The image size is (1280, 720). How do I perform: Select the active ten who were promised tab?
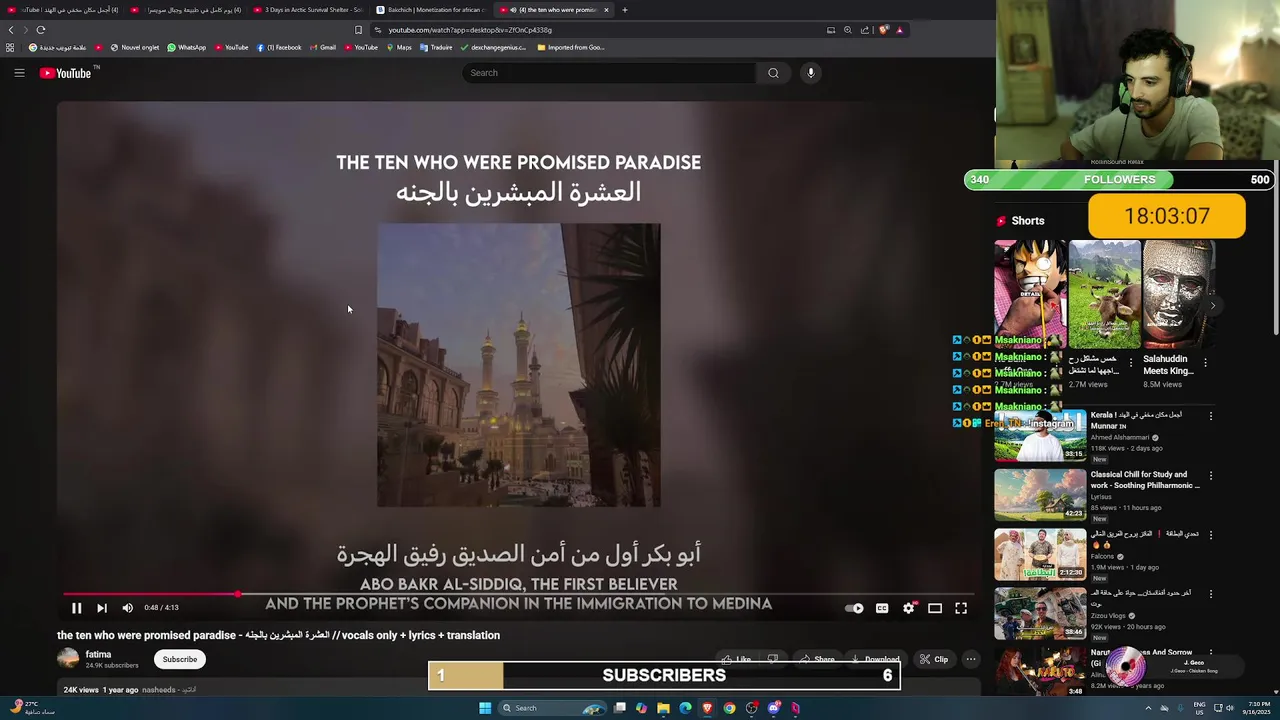click(552, 10)
